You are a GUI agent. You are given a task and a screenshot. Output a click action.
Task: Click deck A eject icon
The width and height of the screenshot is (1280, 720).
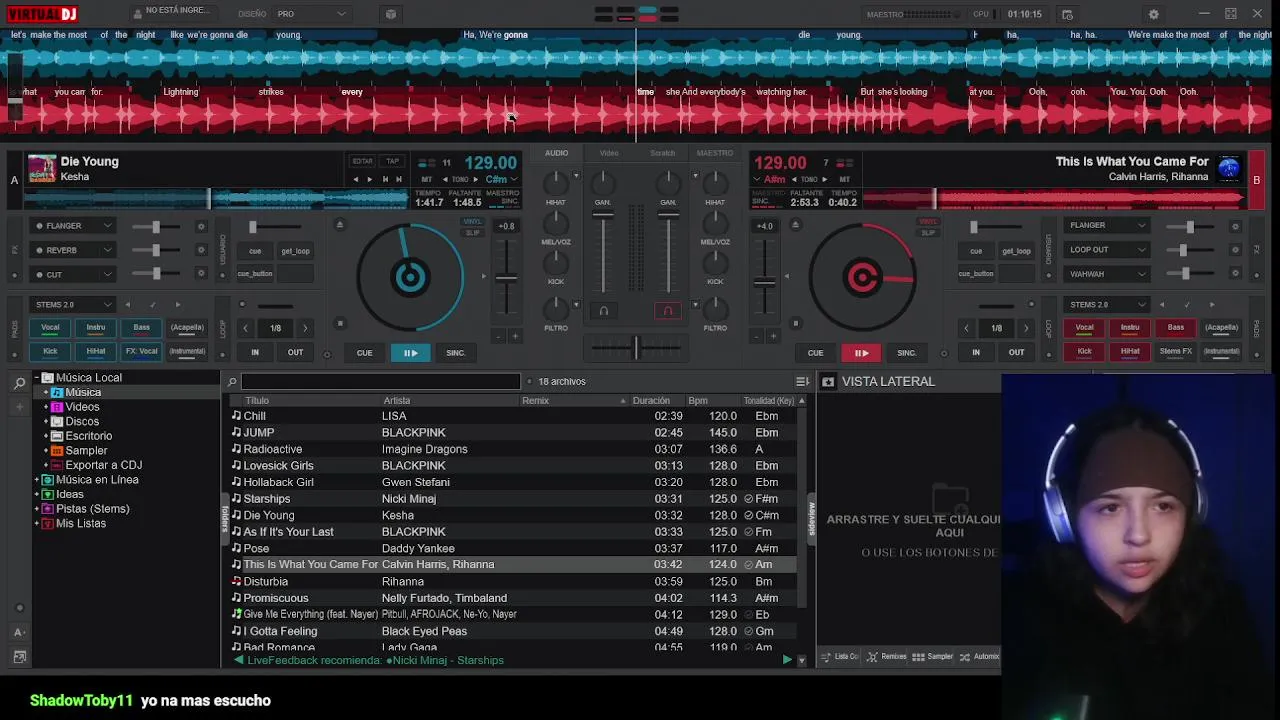[339, 224]
